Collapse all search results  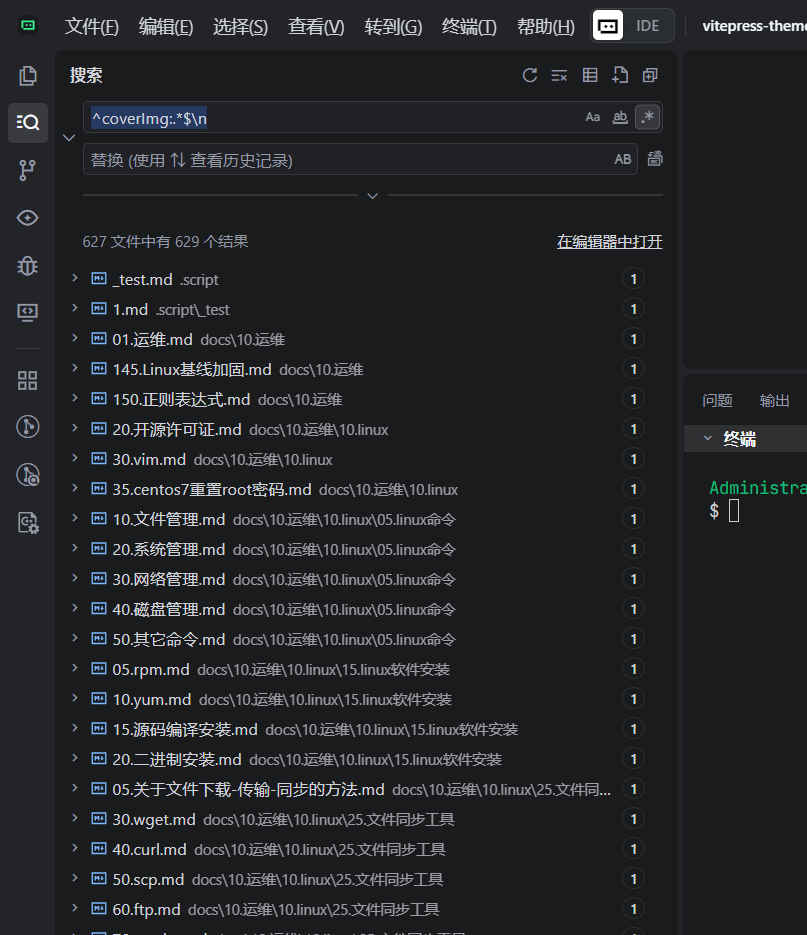[x=650, y=75]
